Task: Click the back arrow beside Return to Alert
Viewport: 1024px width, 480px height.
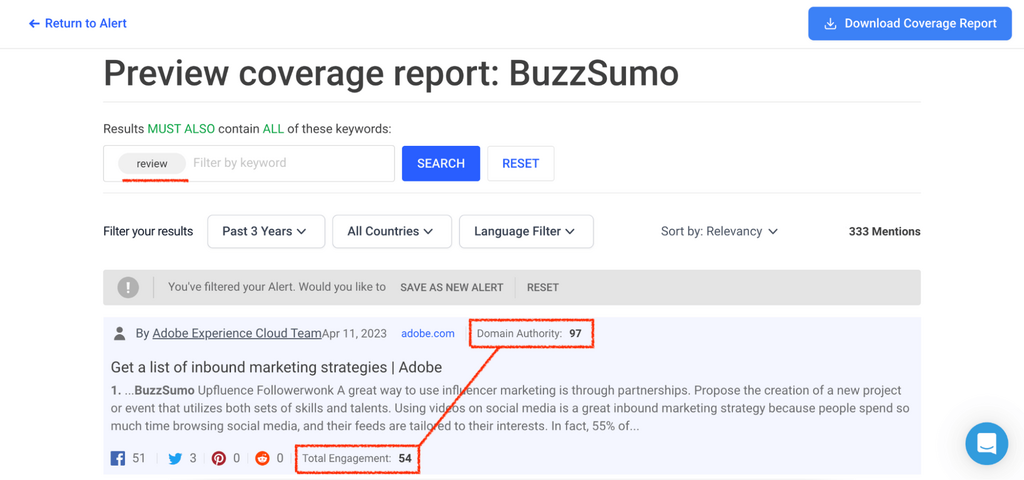Action: pyautogui.click(x=34, y=23)
